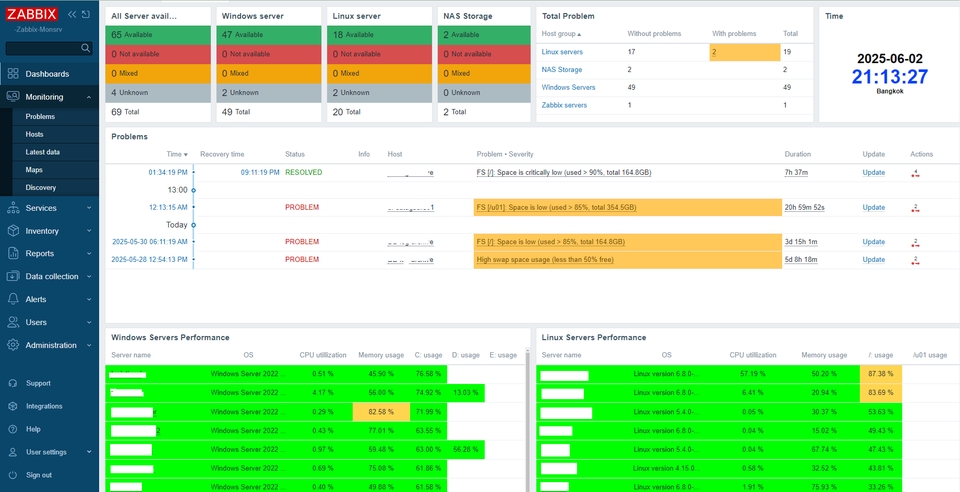Open High swap space usage problem
Image resolution: width=960 pixels, height=492 pixels.
pos(545,259)
